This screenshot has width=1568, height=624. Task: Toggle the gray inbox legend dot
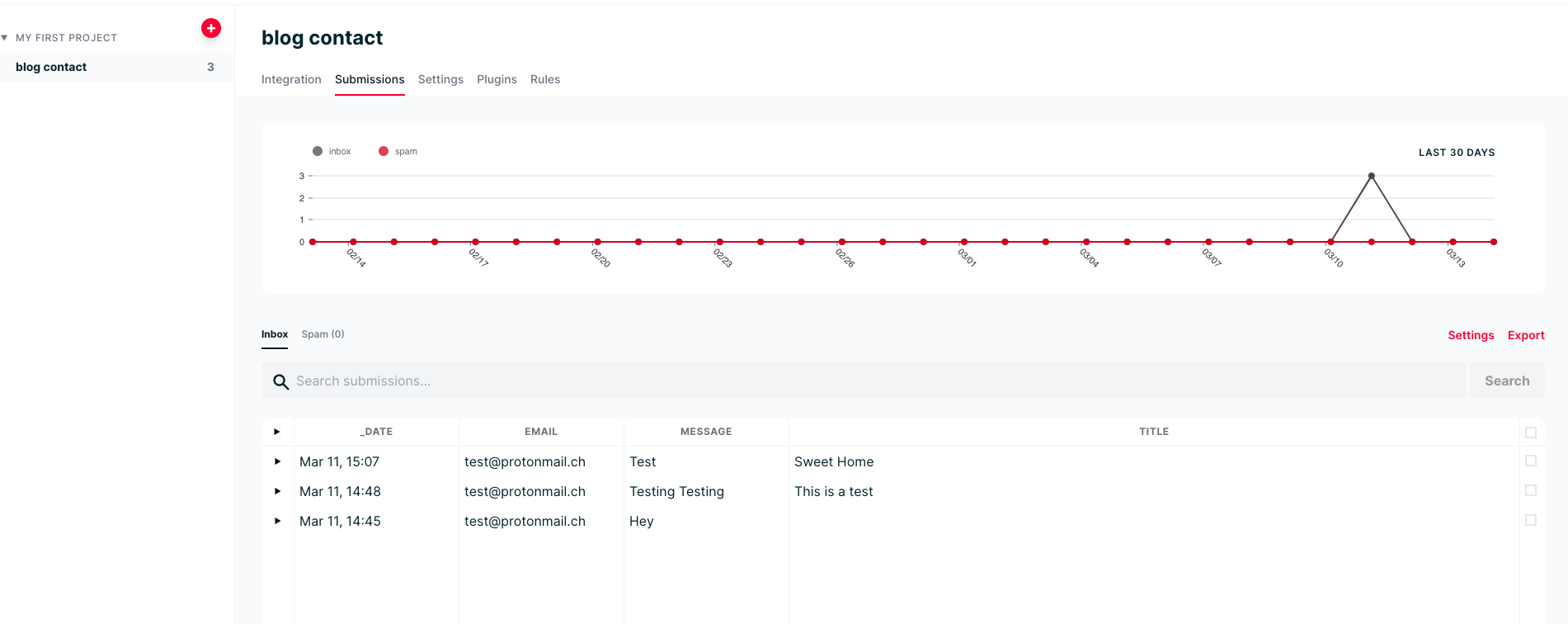coord(318,151)
